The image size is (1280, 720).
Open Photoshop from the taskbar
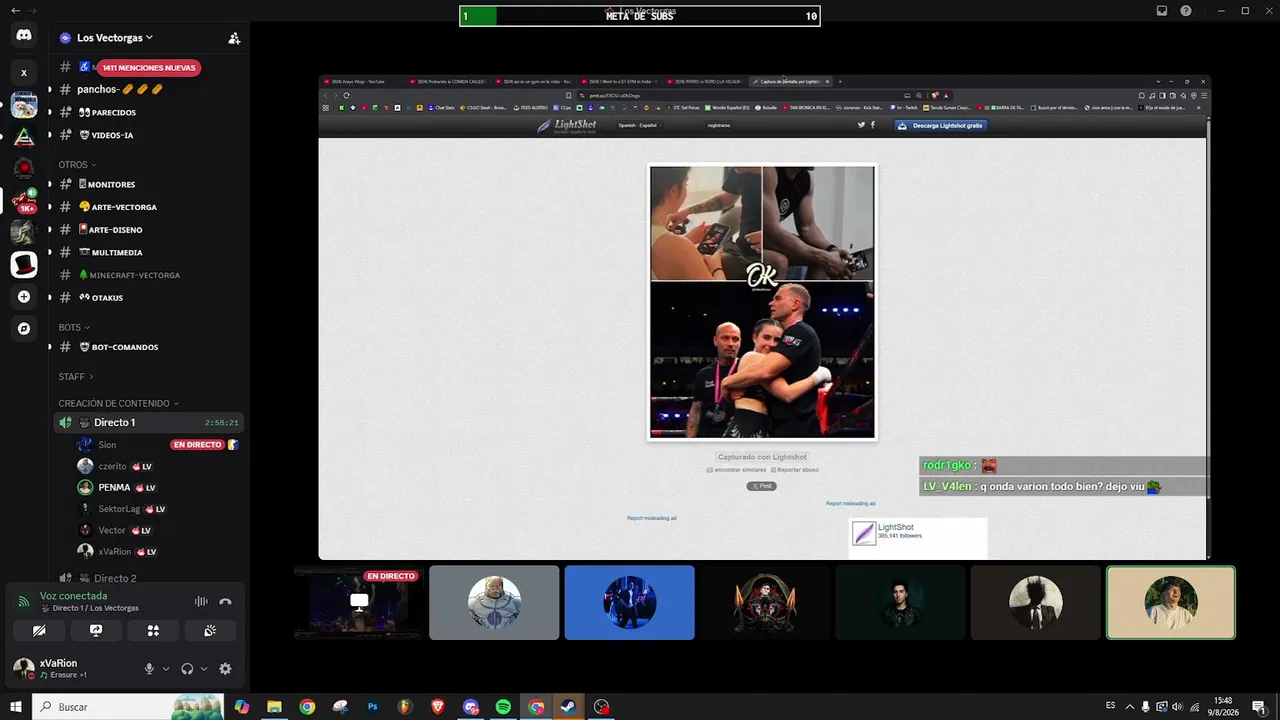(x=373, y=707)
